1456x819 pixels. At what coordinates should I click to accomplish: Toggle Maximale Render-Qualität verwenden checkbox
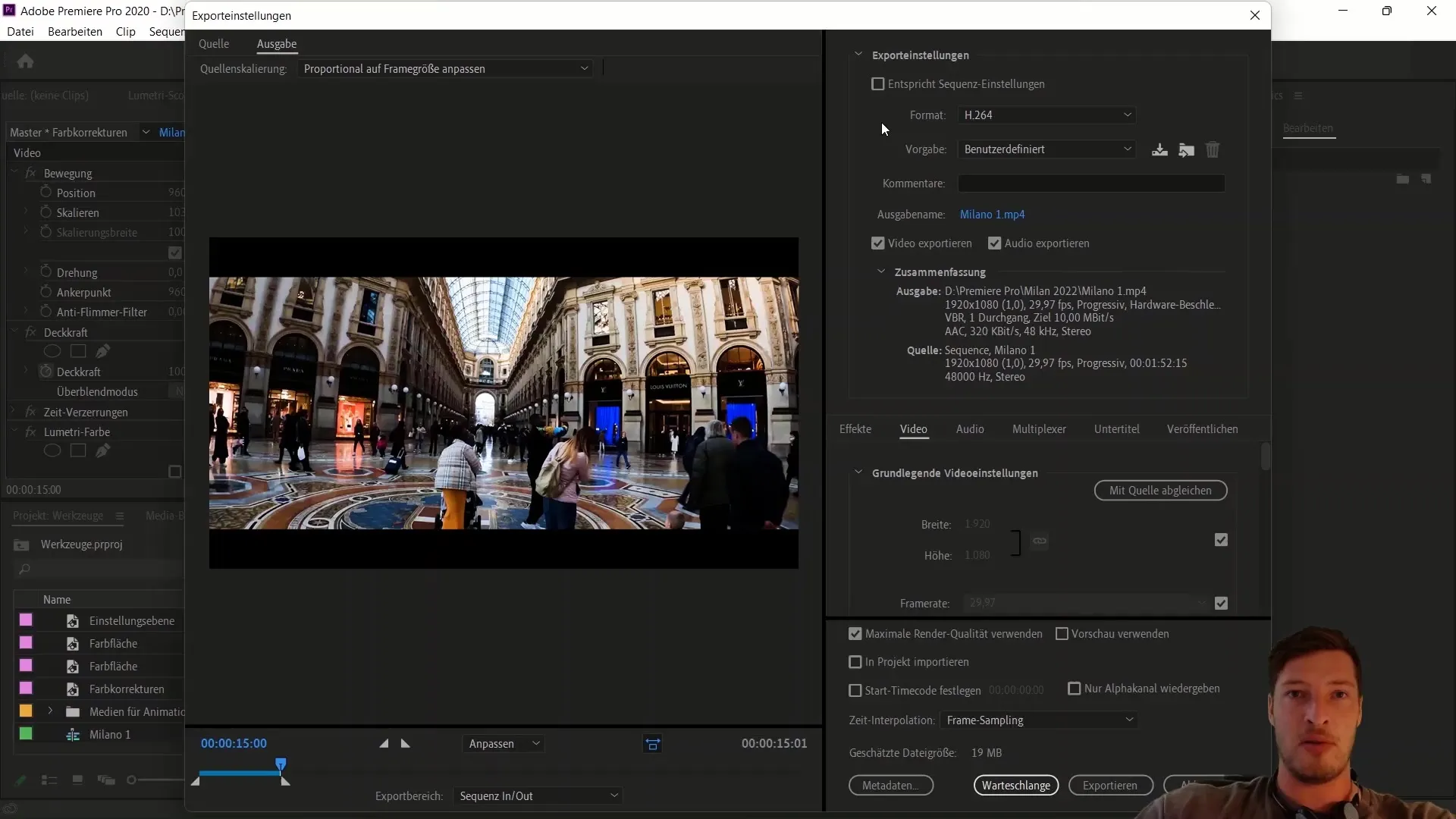(855, 634)
